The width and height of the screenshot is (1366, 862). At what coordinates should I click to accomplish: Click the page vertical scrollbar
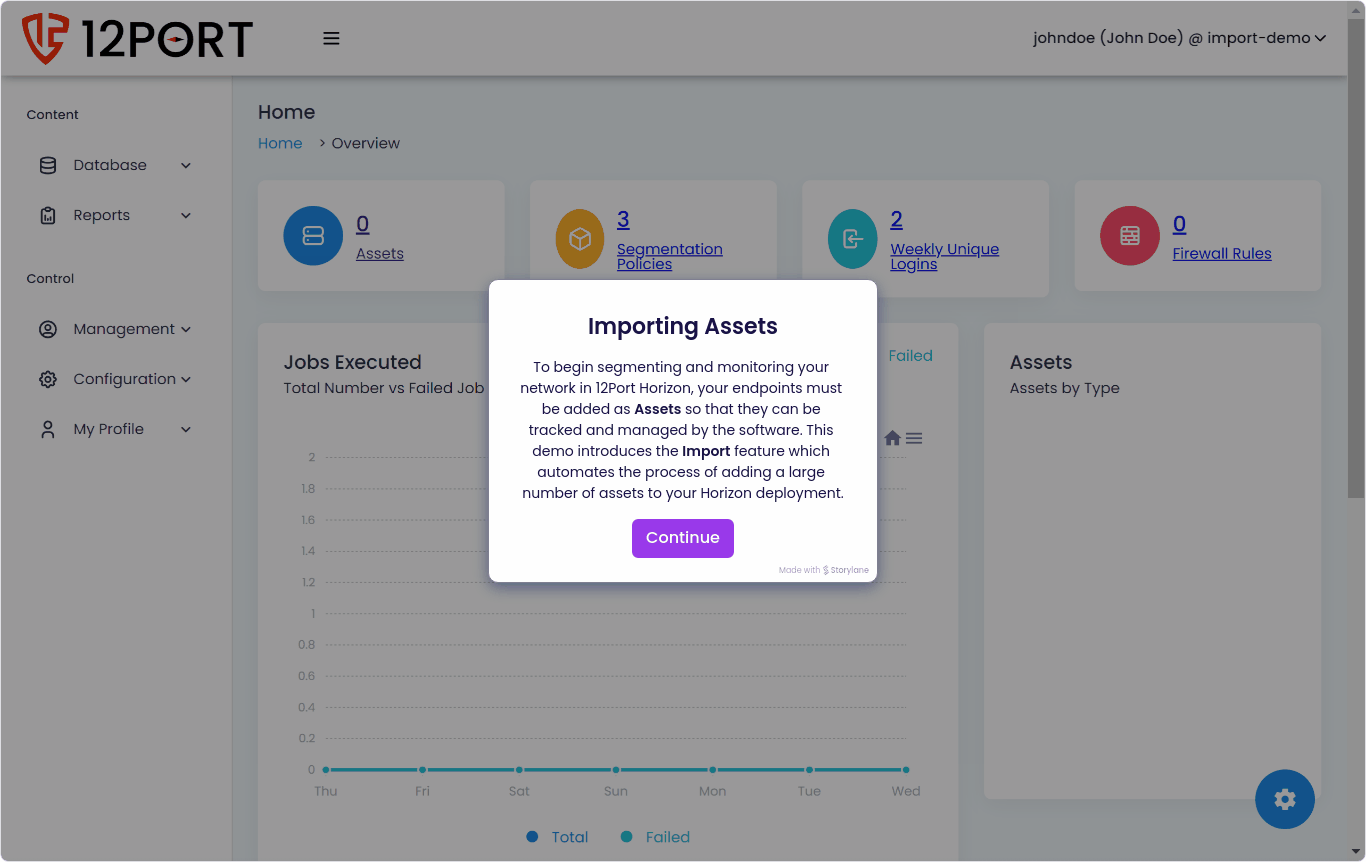1355,300
